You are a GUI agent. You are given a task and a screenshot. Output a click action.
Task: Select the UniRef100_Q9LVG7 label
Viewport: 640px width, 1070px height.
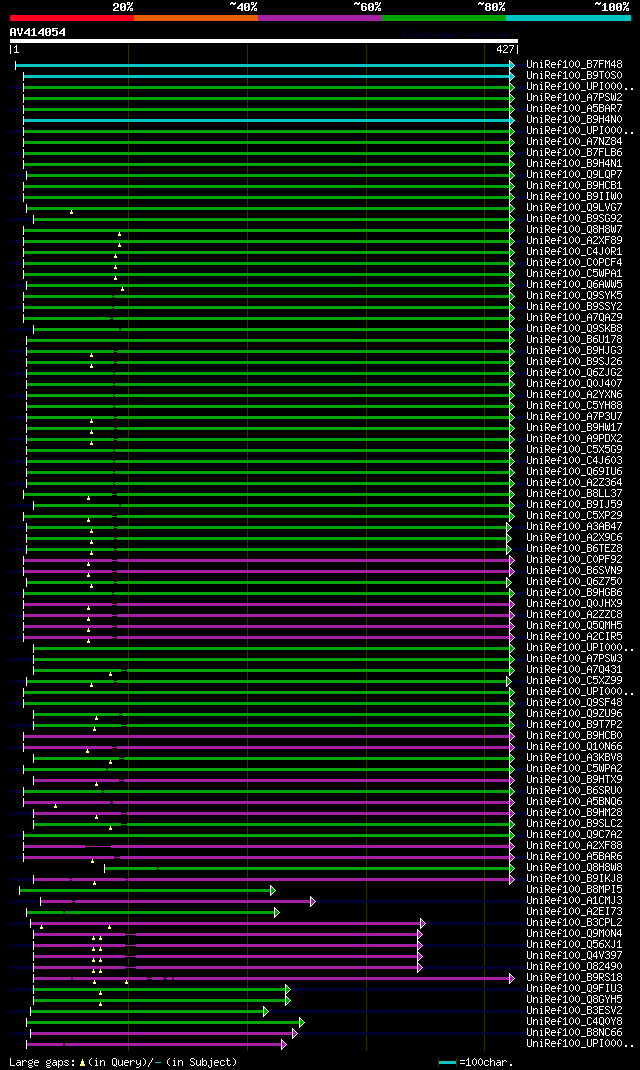point(574,207)
